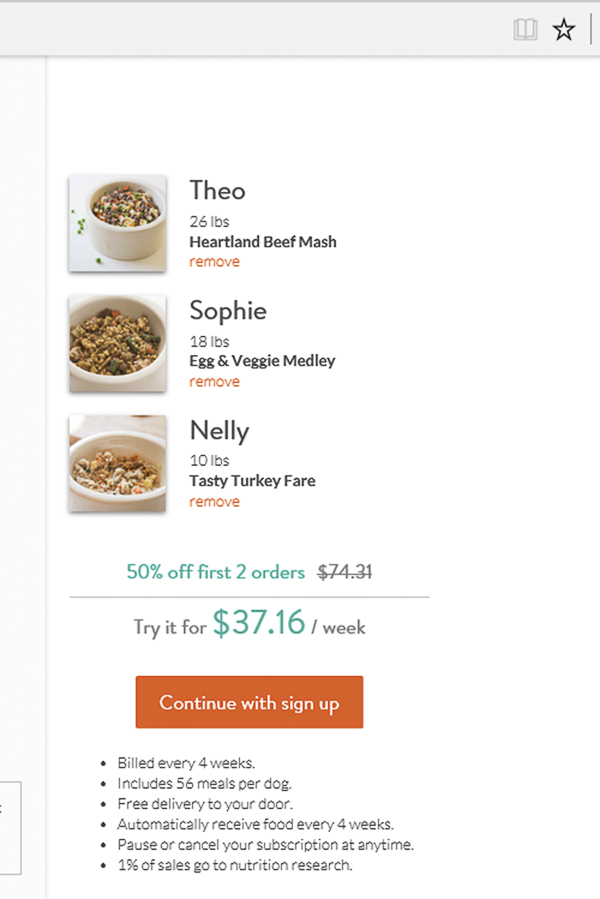Open Theo's Heartland Beef Mash photo
Image resolution: width=600 pixels, height=899 pixels.
117,223
